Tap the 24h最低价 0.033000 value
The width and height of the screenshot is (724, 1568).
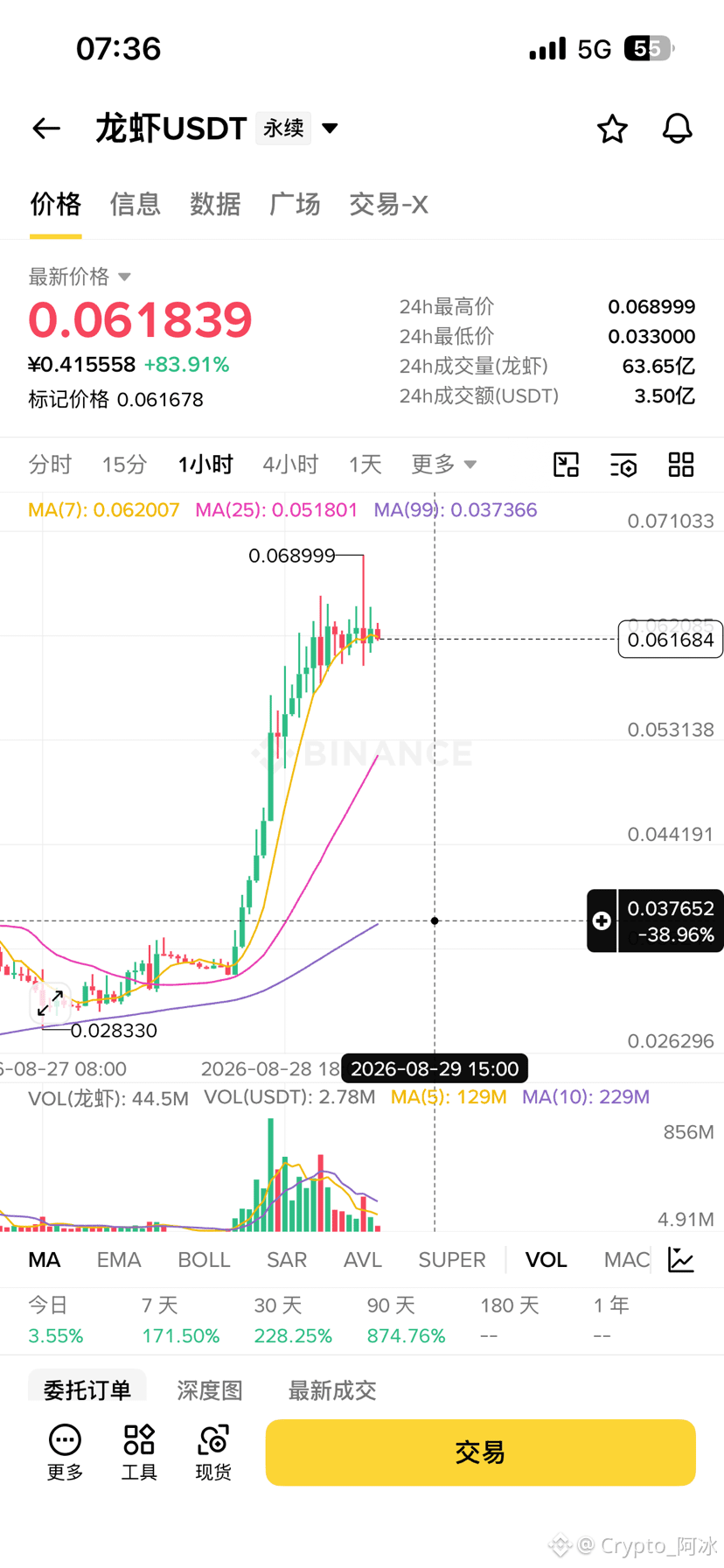(651, 337)
